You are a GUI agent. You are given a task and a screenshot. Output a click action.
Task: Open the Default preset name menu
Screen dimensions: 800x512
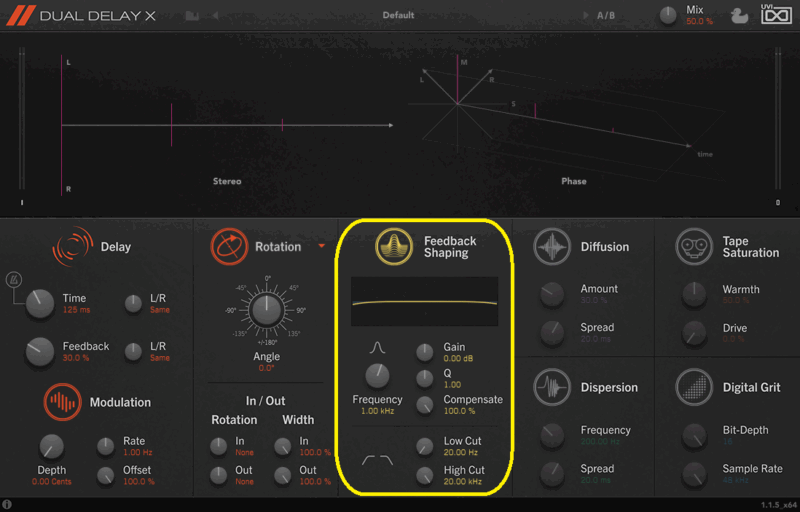pos(398,15)
